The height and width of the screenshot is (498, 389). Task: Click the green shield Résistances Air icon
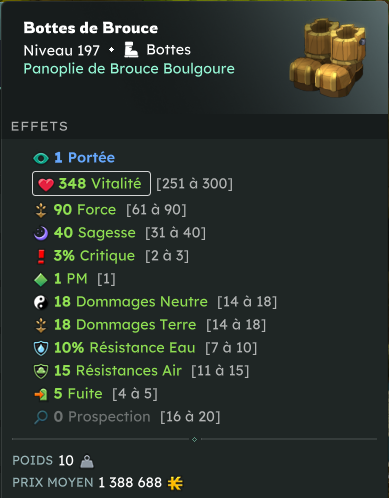click(x=41, y=371)
